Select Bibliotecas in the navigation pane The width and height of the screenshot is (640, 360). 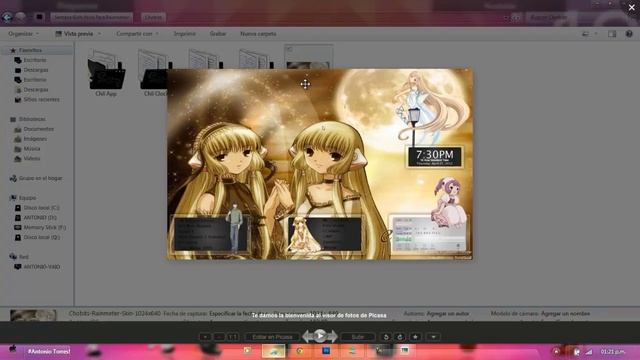pyautogui.click(x=32, y=119)
